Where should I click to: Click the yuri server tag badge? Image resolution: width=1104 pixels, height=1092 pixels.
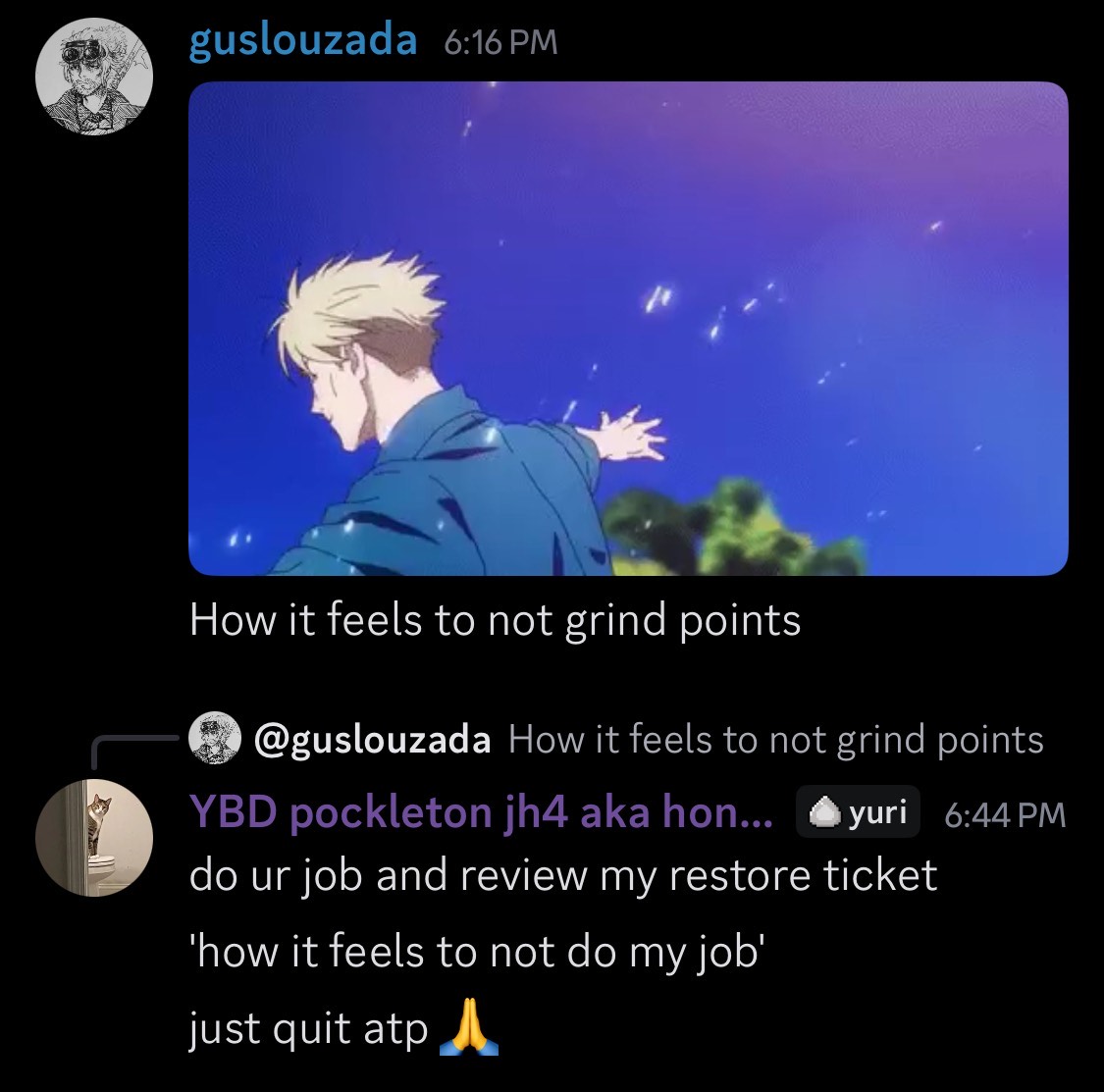[x=858, y=812]
